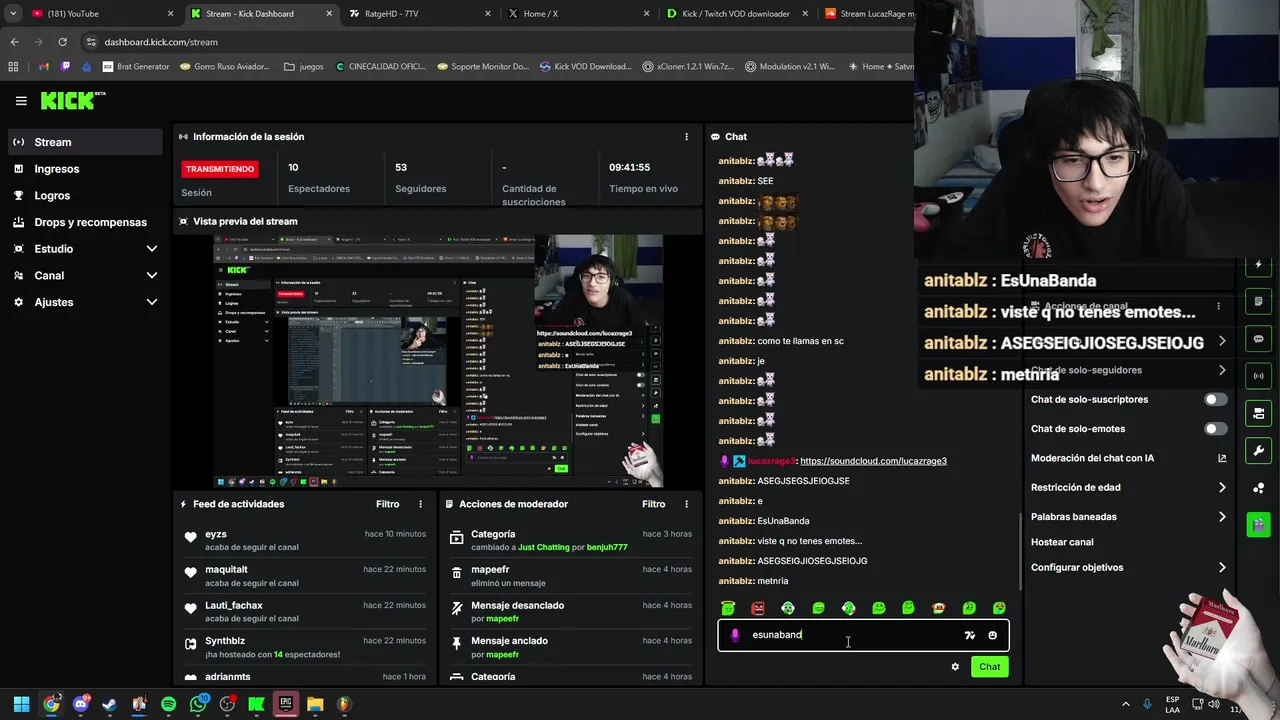1280x720 pixels.
Task: Click the three-dots cluster sidebar icon
Action: point(1258,487)
